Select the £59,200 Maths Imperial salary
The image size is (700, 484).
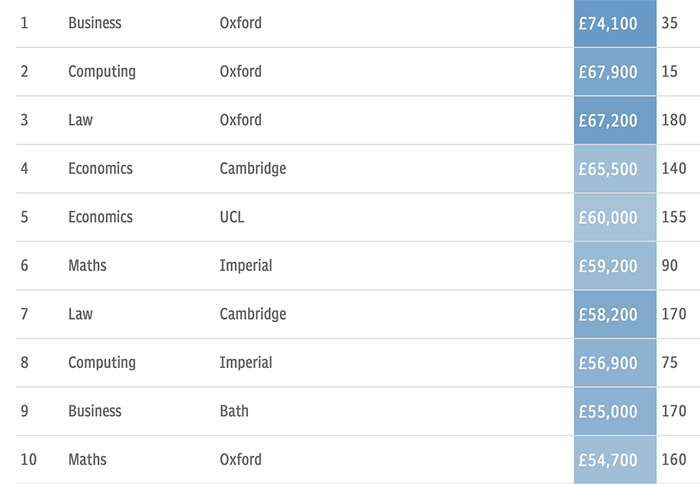(615, 266)
